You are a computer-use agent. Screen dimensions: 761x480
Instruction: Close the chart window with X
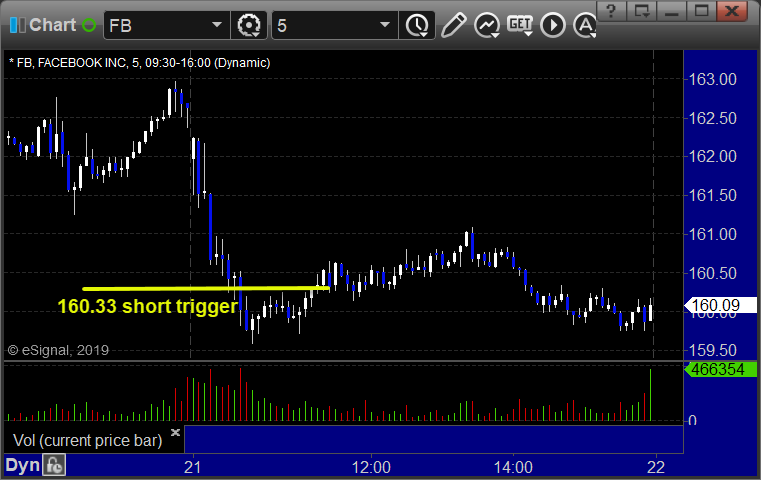tap(732, 11)
